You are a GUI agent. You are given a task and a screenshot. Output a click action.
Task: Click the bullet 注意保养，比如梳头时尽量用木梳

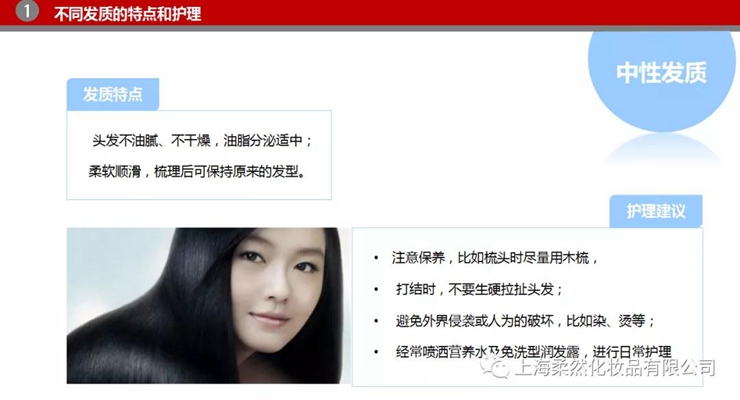495,258
